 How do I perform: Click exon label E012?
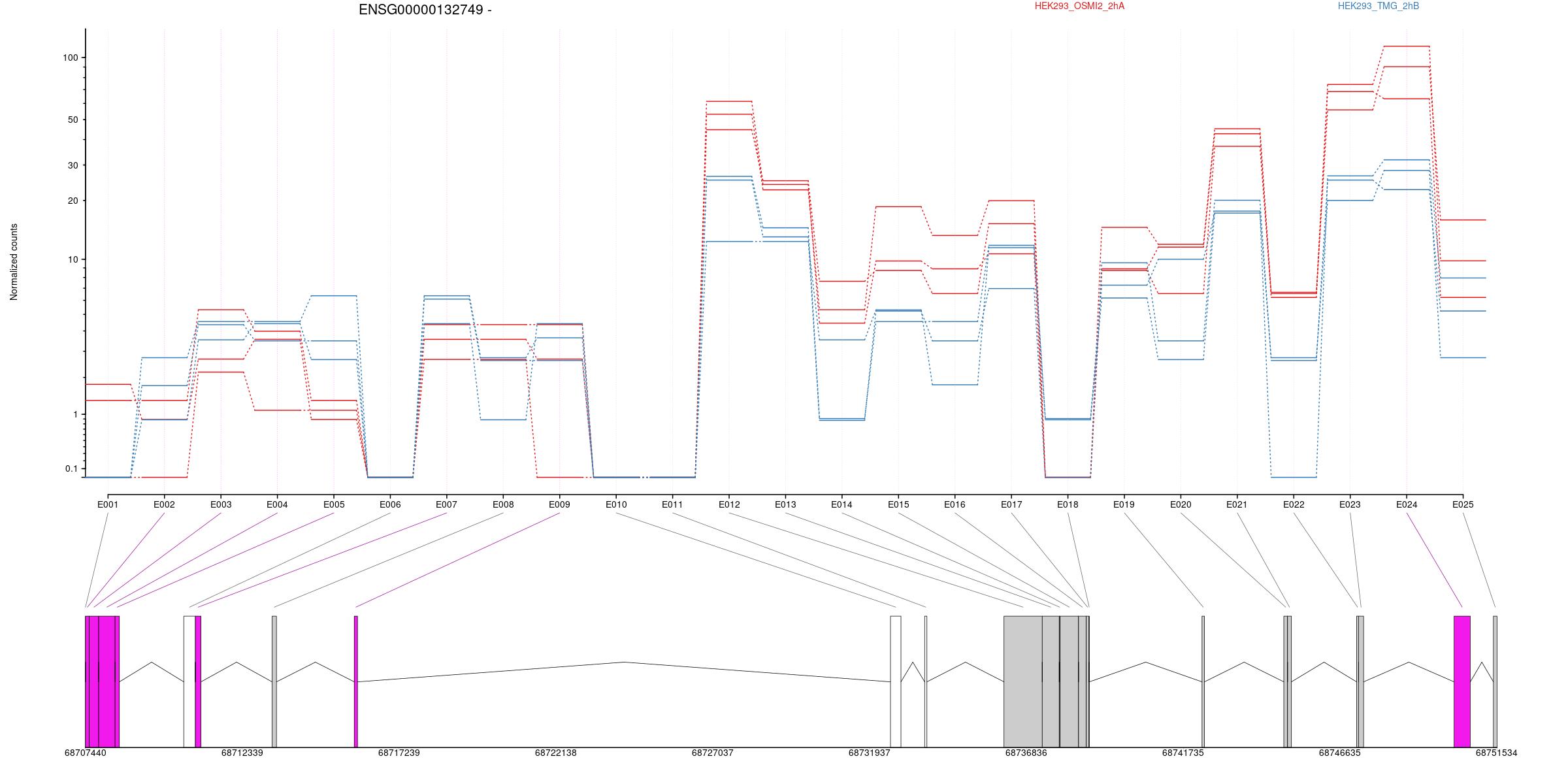pos(729,504)
